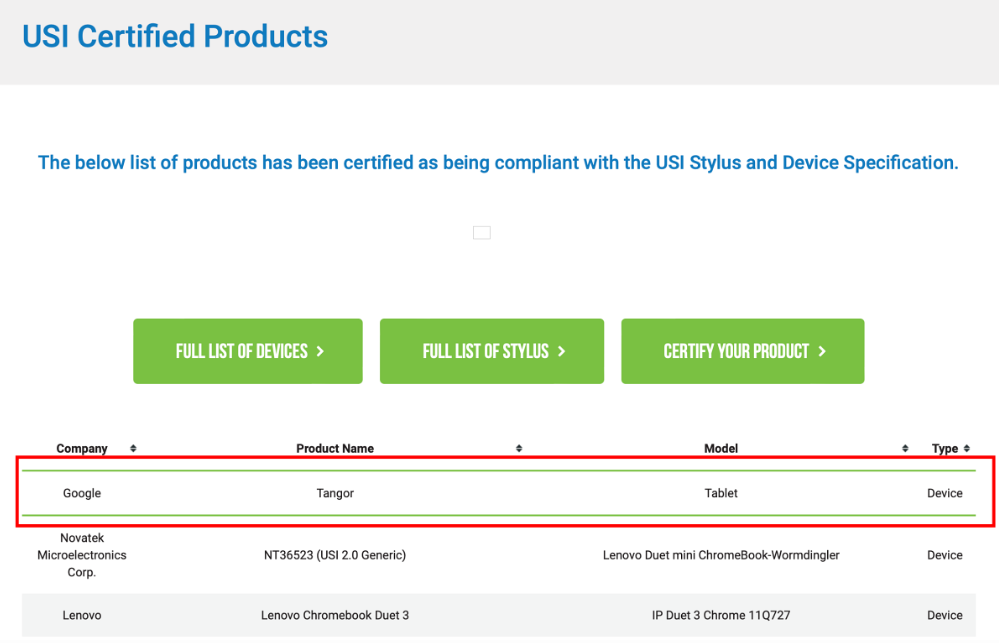Click the sort arrows beside Model header
The width and height of the screenshot is (999, 643).
[905, 449]
